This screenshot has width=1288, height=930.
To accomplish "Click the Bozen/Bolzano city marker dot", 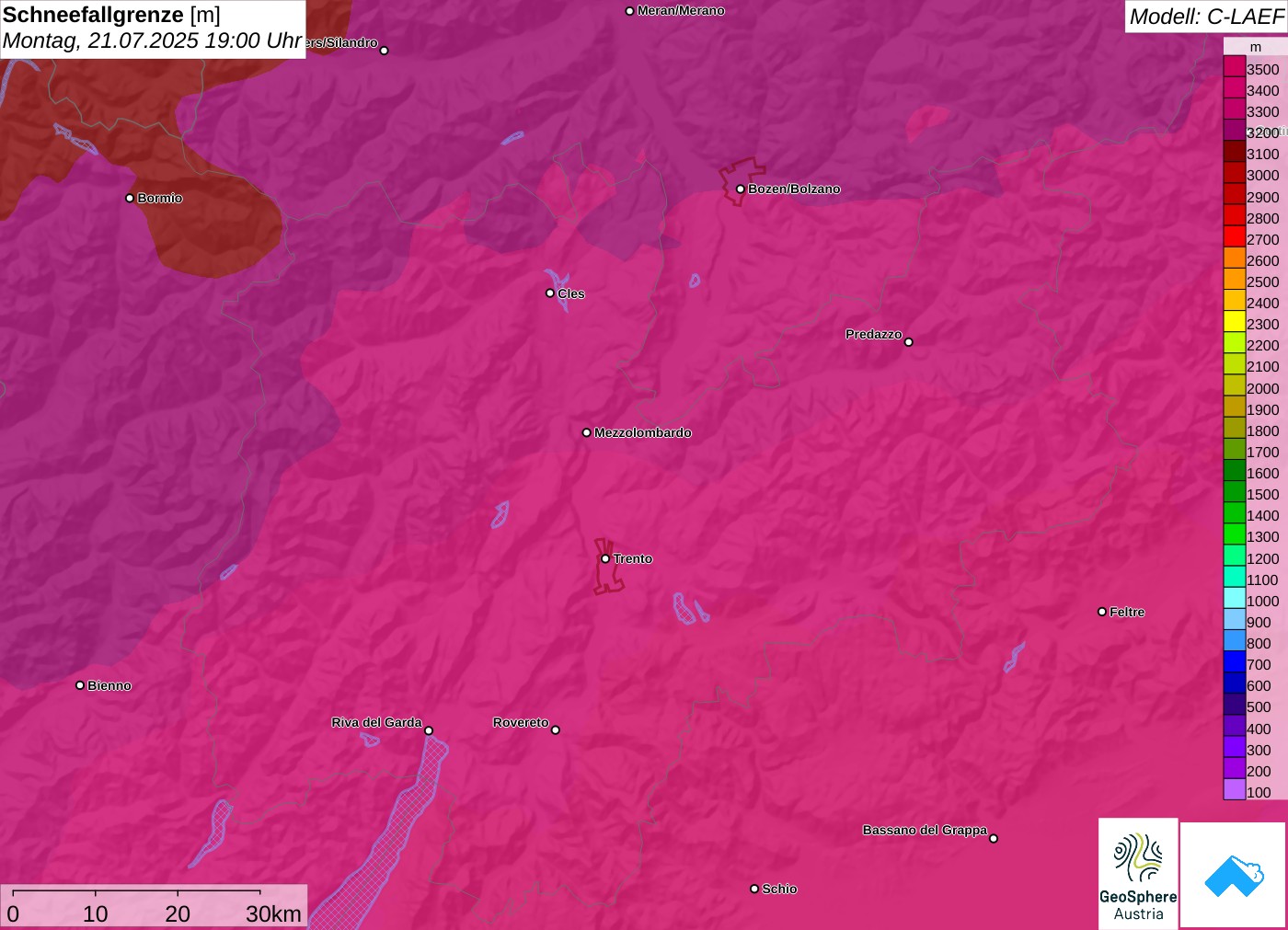I will (741, 189).
